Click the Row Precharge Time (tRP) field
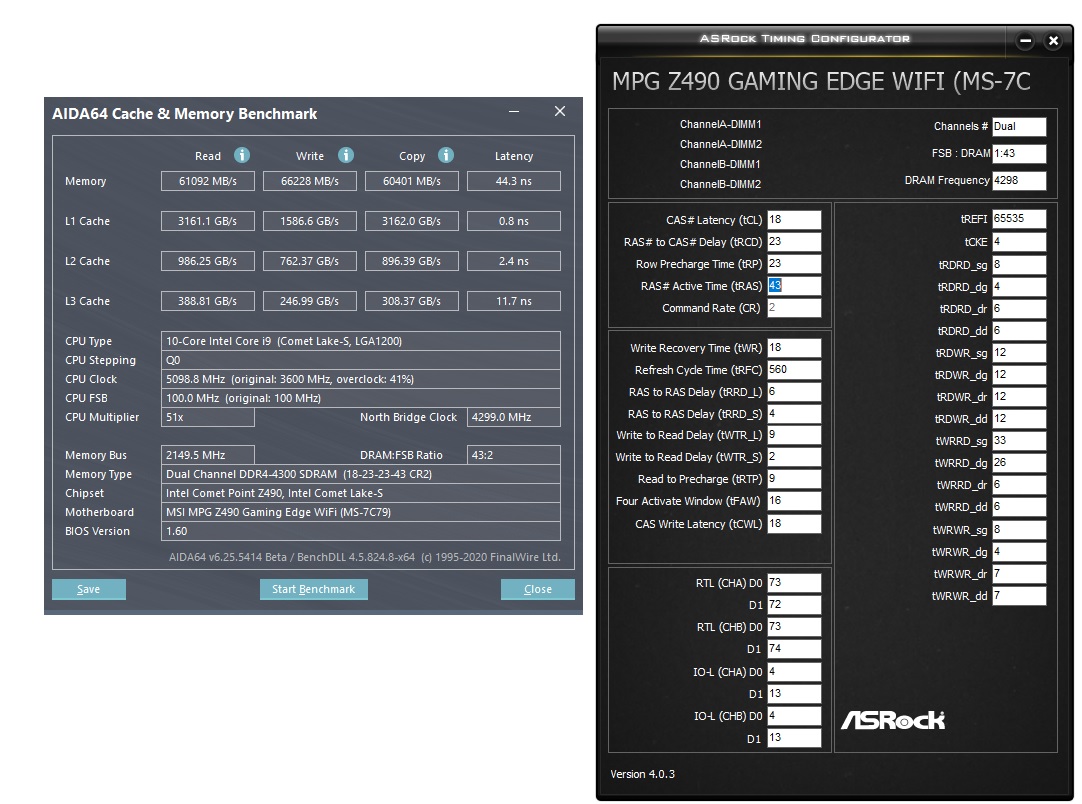 click(x=794, y=264)
